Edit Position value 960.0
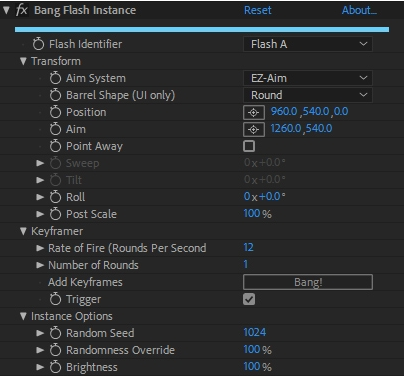404x376 pixels. [284, 111]
